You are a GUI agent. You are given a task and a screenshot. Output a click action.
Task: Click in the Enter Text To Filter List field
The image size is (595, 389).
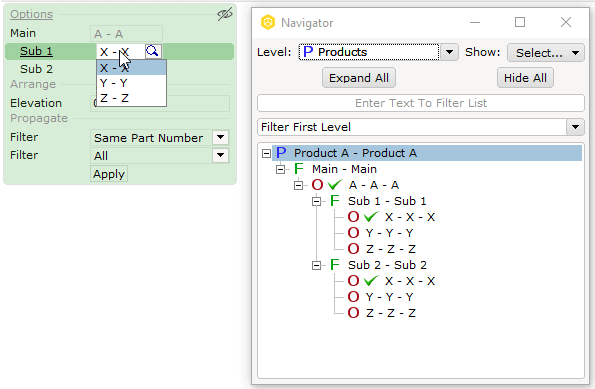pyautogui.click(x=420, y=103)
